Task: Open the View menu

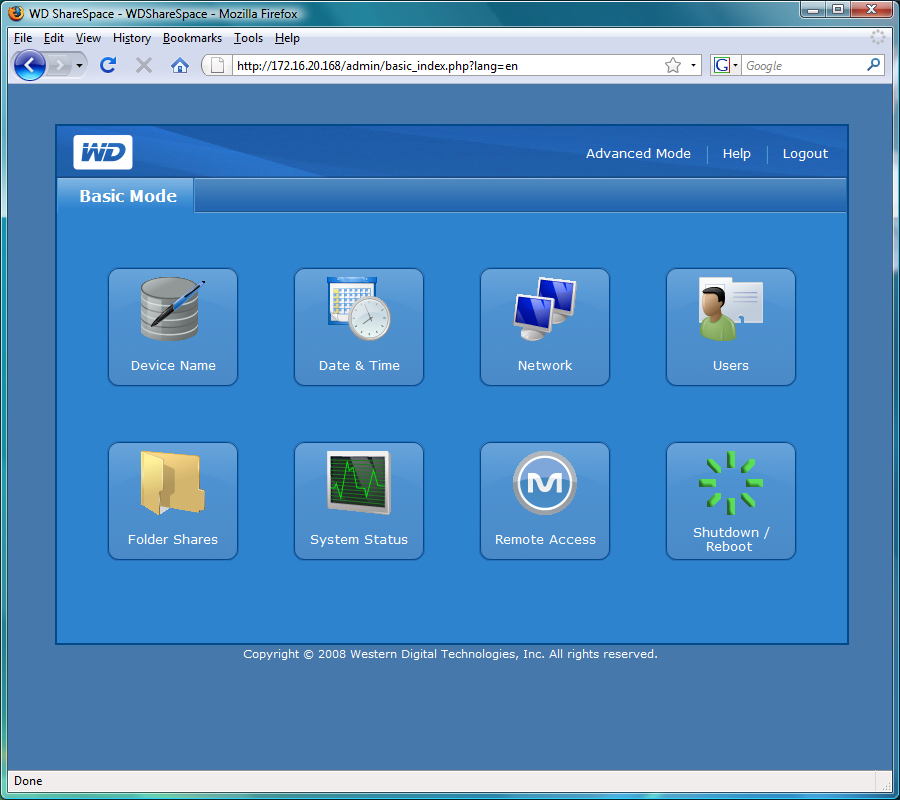Action: click(88, 38)
